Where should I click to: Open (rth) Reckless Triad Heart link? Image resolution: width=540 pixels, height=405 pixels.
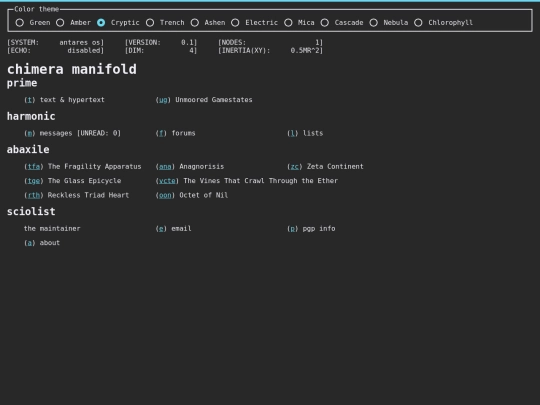tap(34, 195)
